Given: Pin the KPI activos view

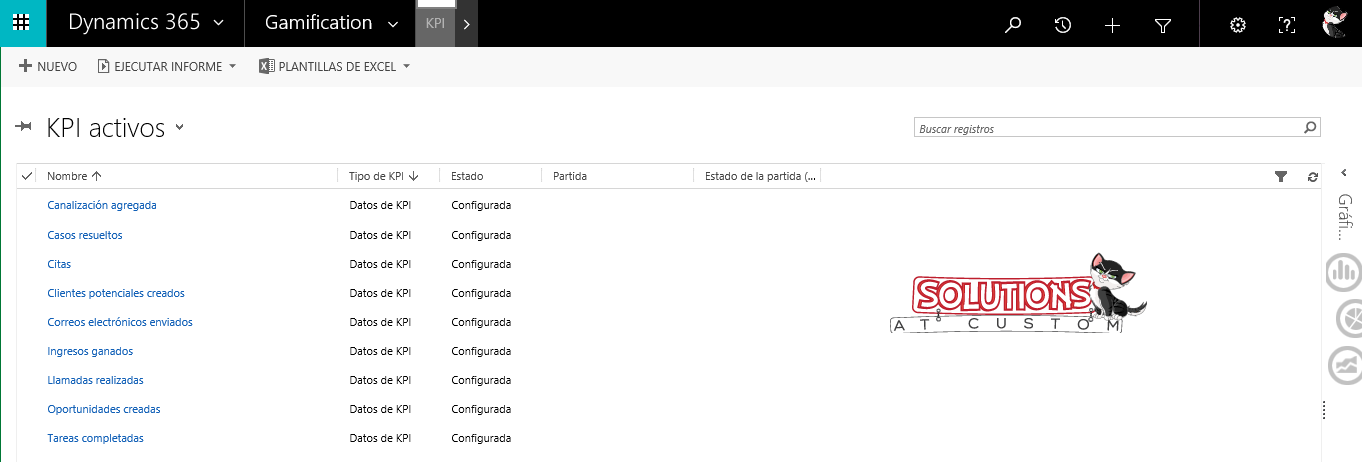Looking at the screenshot, I should point(25,126).
